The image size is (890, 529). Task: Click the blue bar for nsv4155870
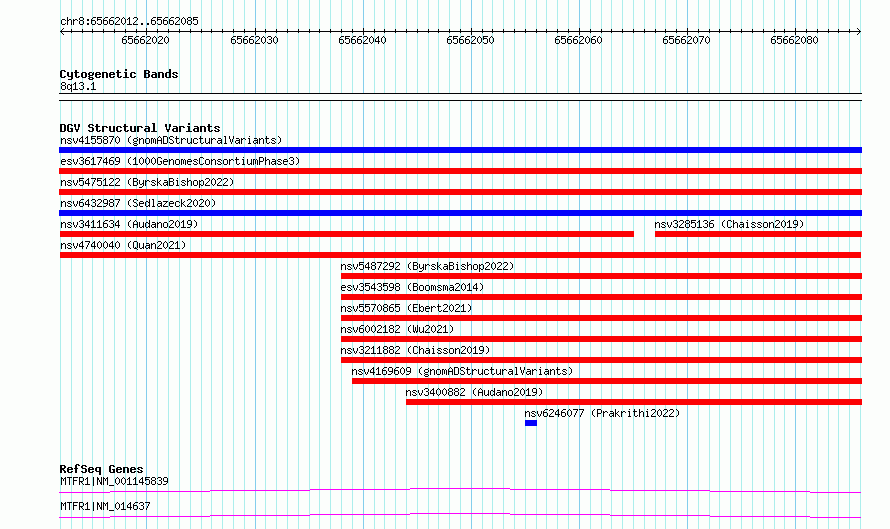pos(460,150)
